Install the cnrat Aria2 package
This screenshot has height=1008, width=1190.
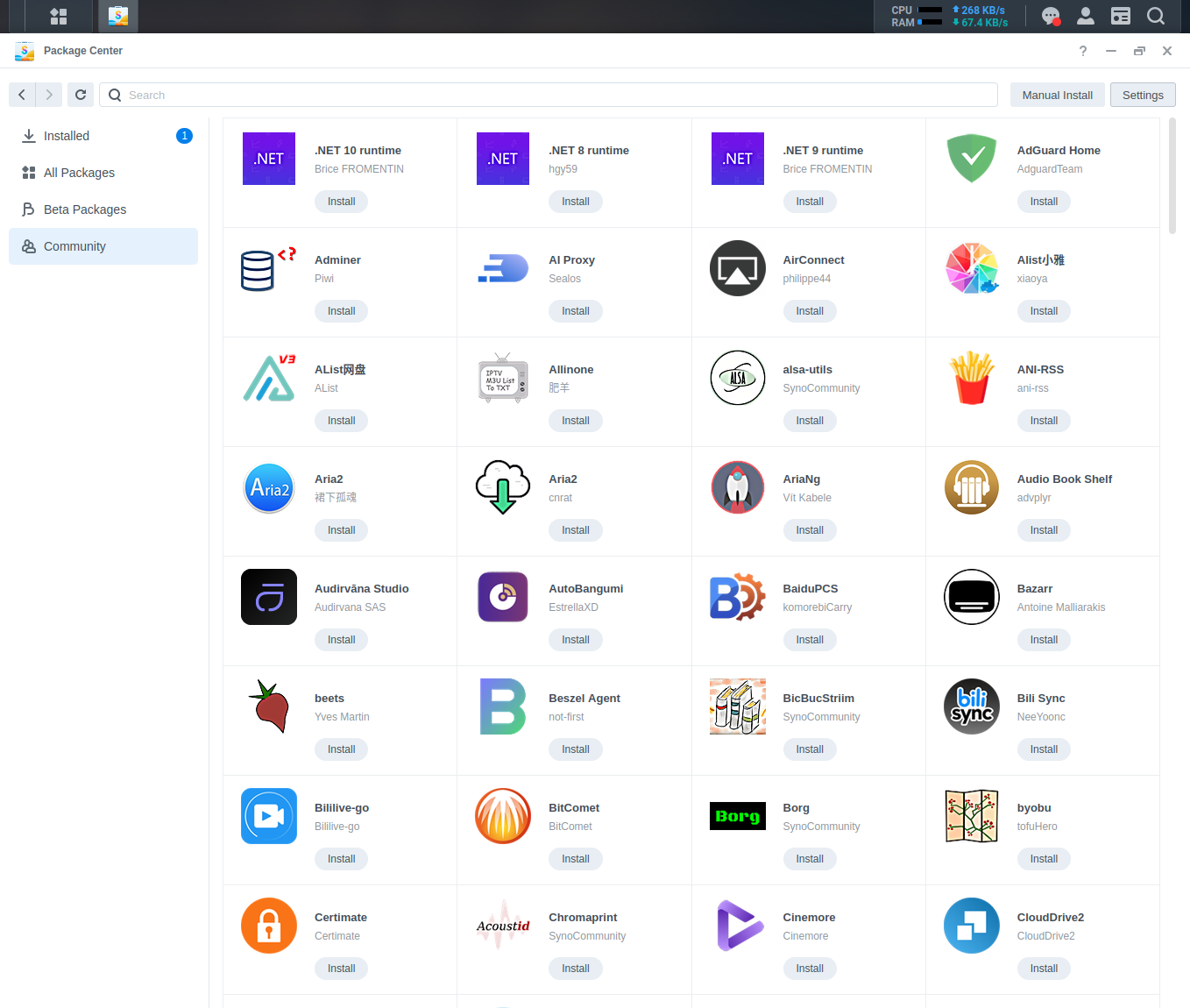pyautogui.click(x=576, y=530)
